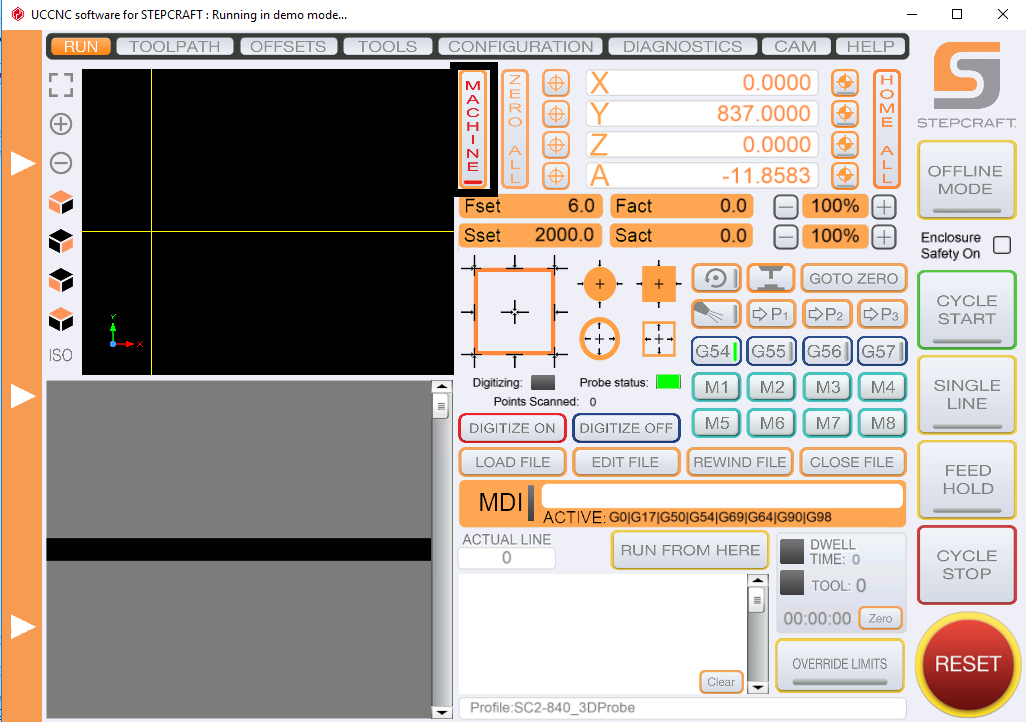Click G-code list scrollbar down arrow
Viewport: 1026px width, 722px height.
[x=442, y=712]
